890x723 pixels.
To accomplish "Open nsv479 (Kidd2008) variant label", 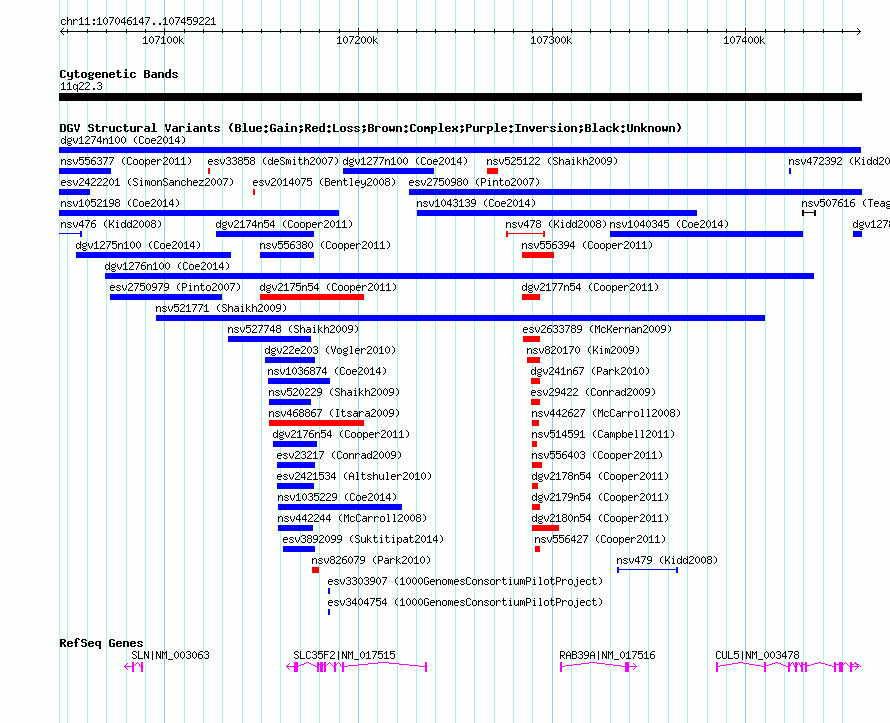I will coord(668,560).
